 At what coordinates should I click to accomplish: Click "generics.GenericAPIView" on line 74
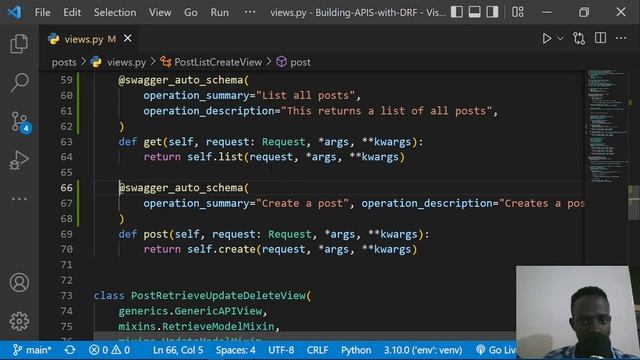pos(190,311)
